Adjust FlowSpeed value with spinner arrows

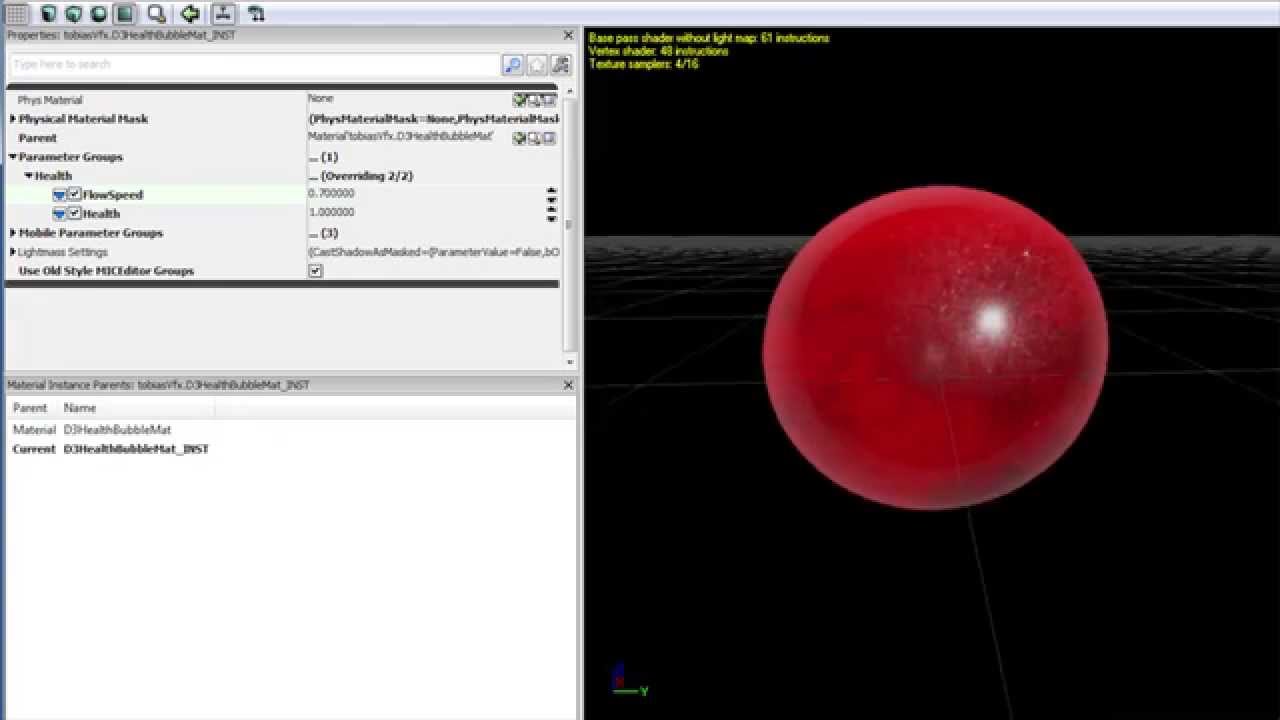click(x=551, y=194)
